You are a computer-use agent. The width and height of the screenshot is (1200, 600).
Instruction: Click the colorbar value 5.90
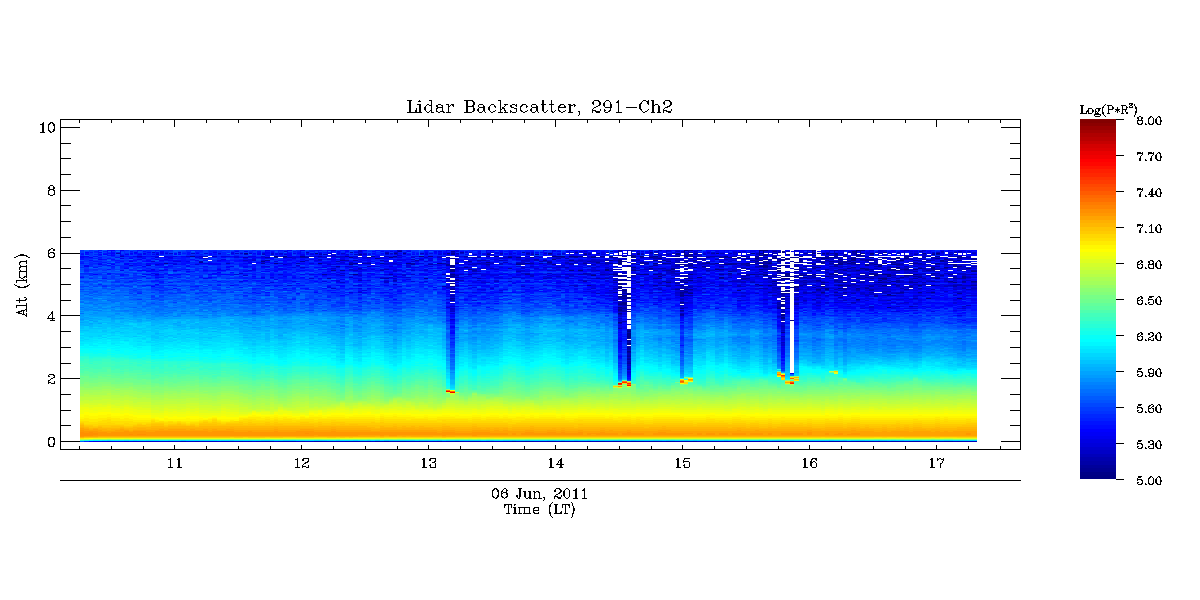1149,373
